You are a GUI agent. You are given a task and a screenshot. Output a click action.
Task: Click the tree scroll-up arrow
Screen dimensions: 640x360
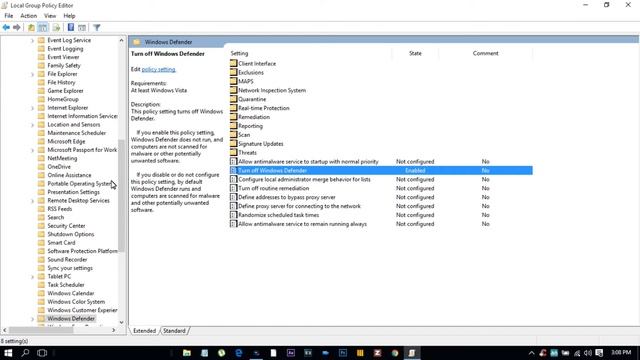121,40
